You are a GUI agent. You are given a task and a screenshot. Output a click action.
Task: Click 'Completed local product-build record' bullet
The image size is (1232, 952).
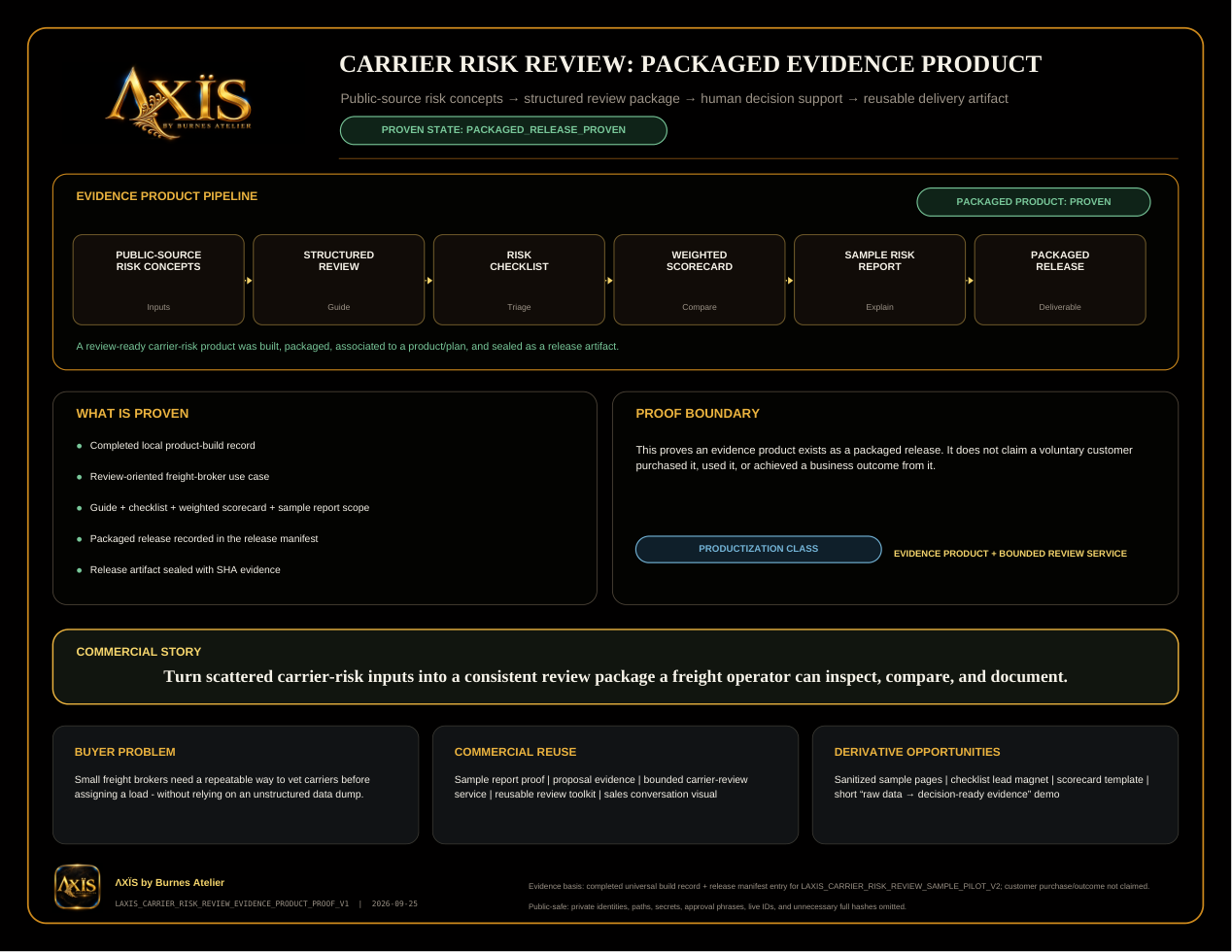(172, 446)
